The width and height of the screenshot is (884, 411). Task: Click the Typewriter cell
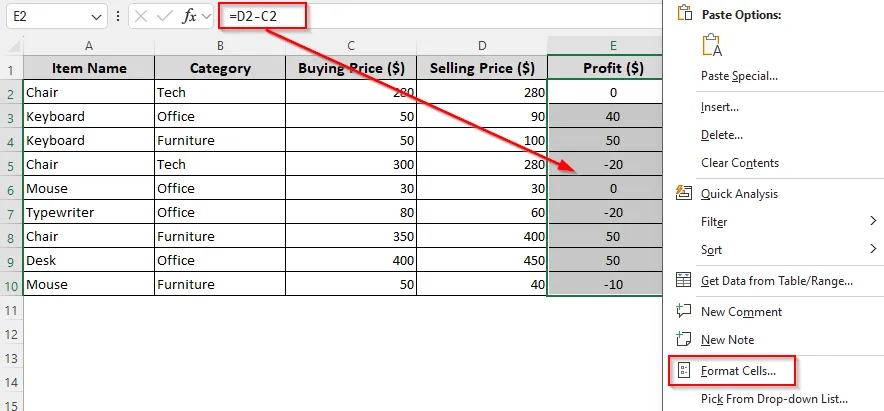tap(89, 212)
